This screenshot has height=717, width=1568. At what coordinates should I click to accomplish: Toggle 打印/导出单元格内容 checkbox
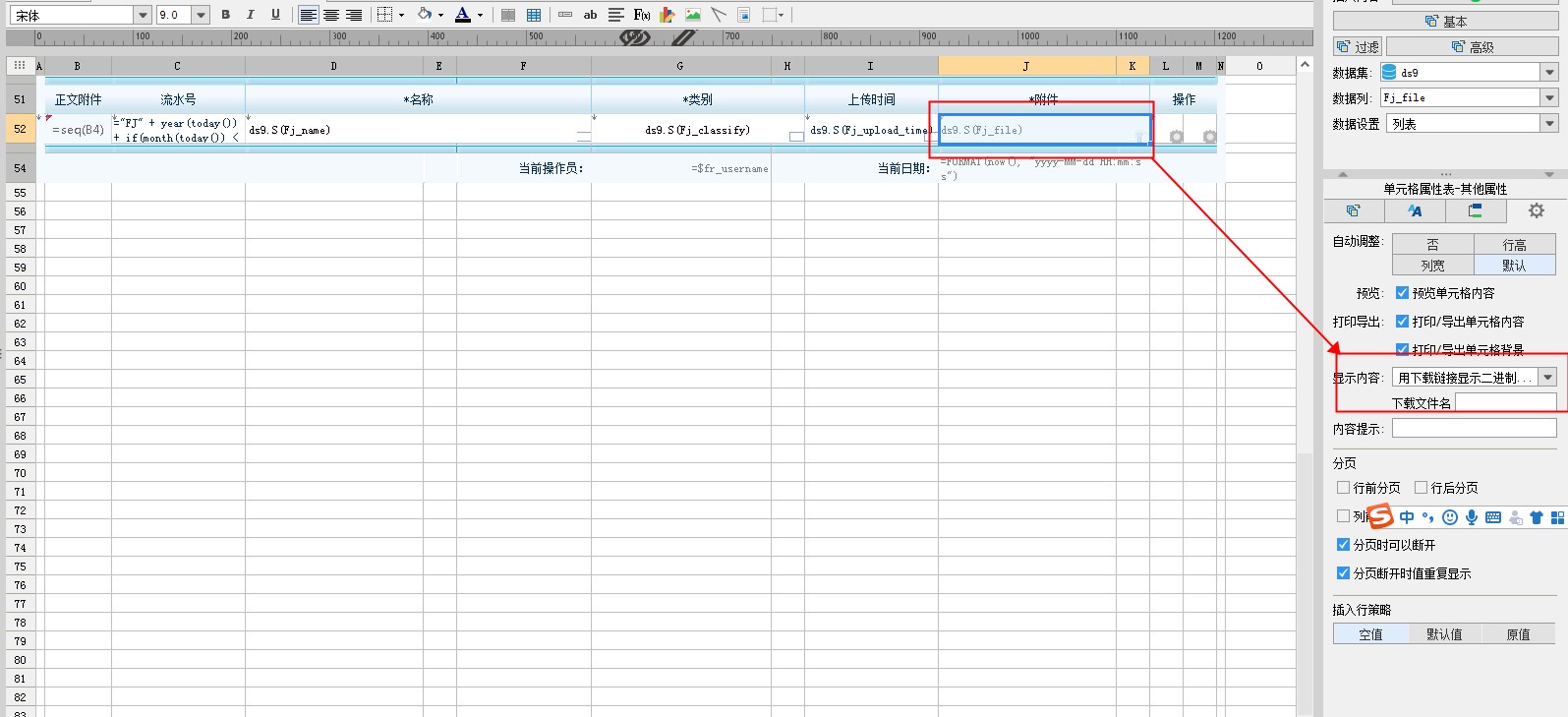click(x=1402, y=322)
